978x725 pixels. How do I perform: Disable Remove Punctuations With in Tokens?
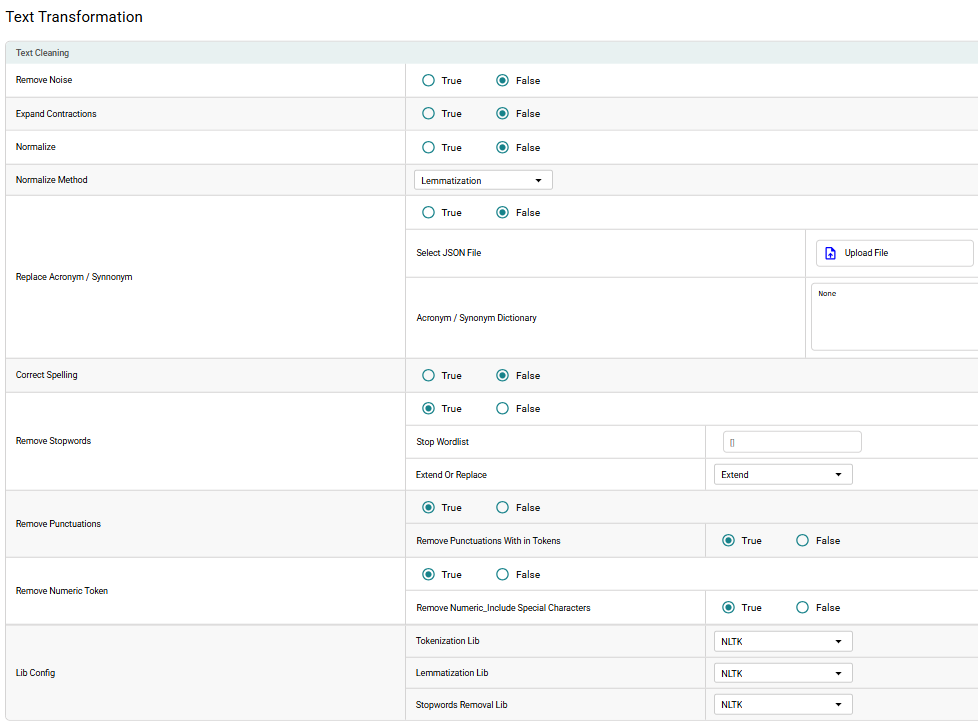tap(802, 541)
